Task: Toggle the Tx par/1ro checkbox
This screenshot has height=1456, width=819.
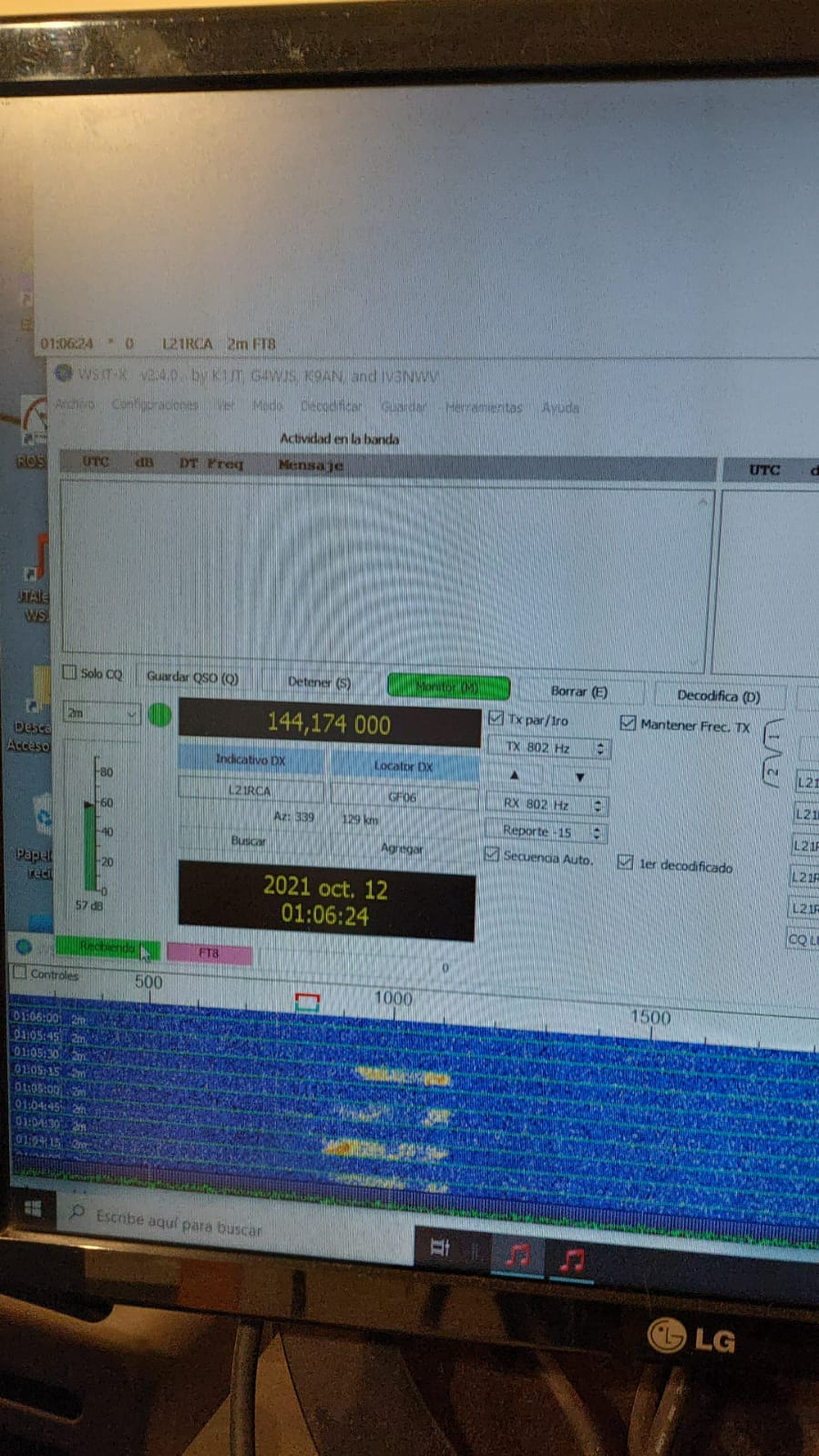Action: click(496, 718)
